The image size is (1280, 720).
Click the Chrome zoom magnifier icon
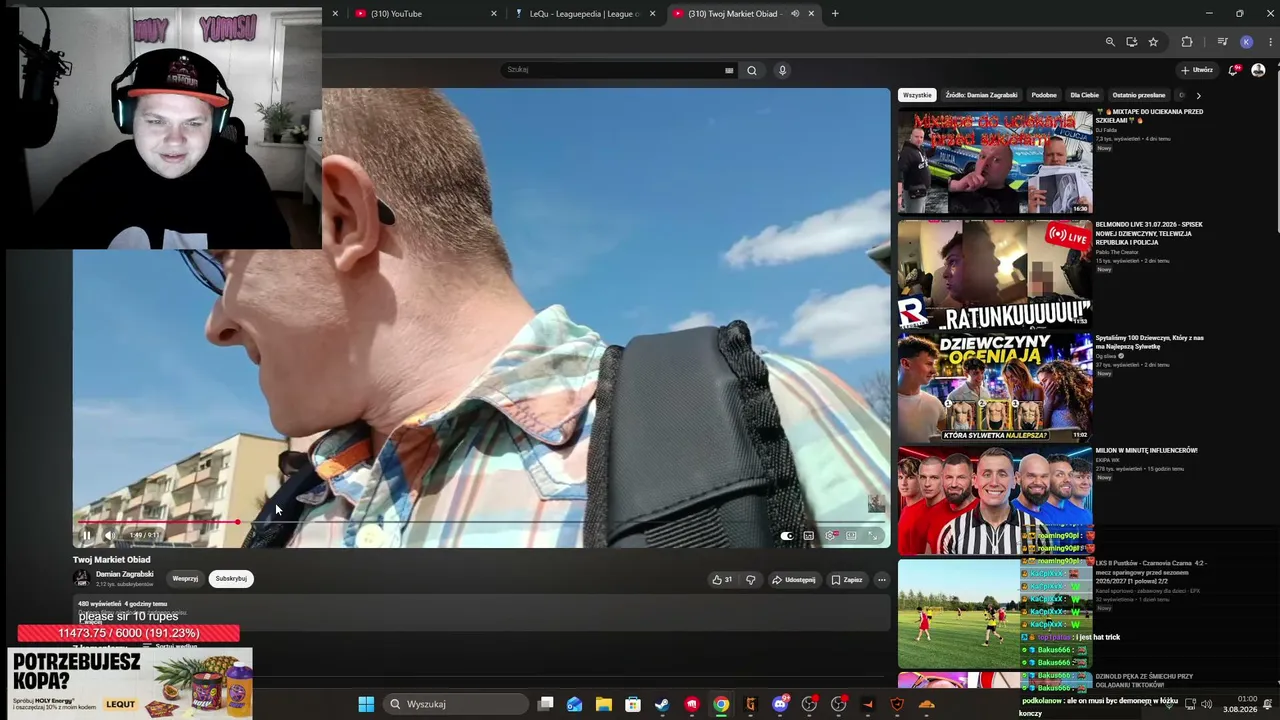[1110, 42]
